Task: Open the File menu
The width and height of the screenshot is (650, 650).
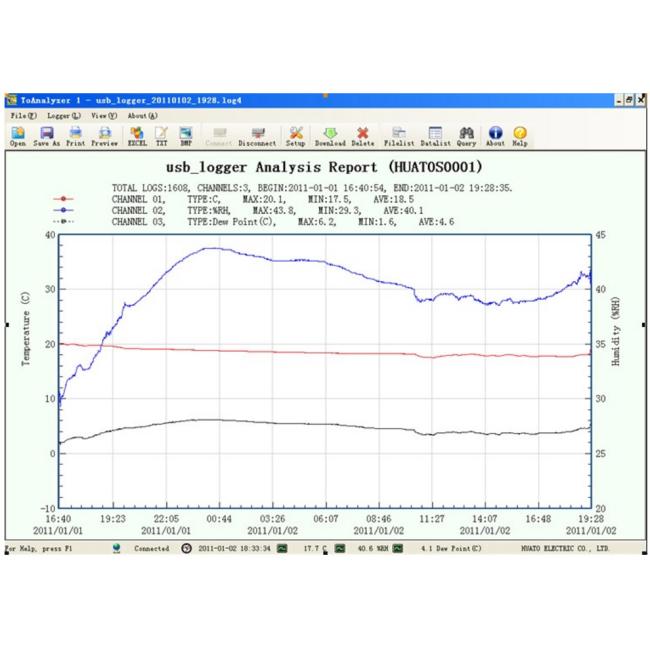Action: 22,116
